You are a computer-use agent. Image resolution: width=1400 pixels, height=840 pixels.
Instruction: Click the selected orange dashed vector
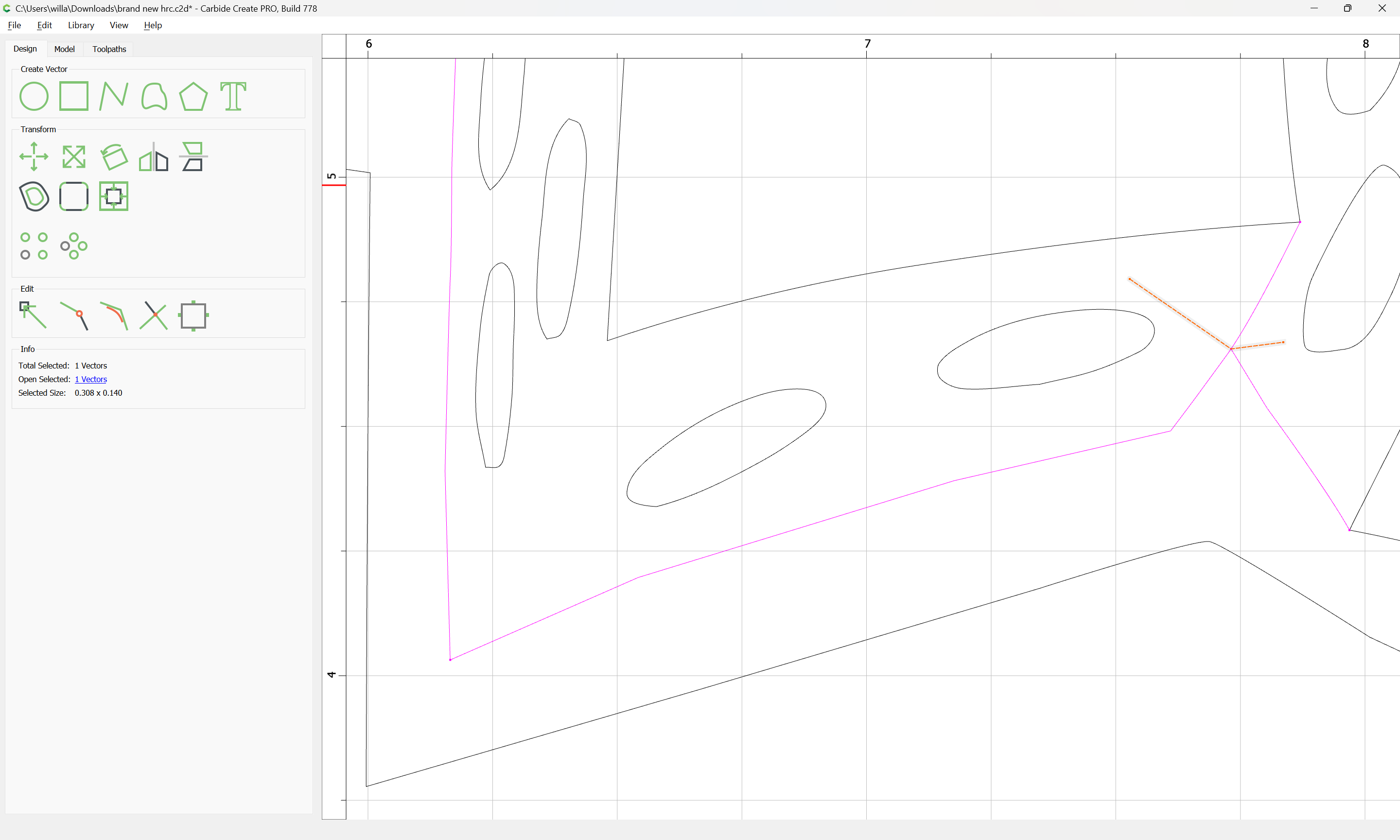point(1180,314)
